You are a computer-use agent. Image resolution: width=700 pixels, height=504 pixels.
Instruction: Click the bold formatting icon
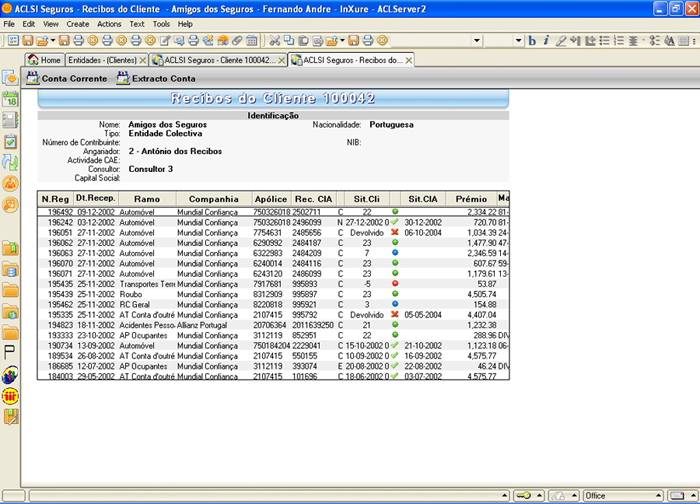[x=532, y=41]
